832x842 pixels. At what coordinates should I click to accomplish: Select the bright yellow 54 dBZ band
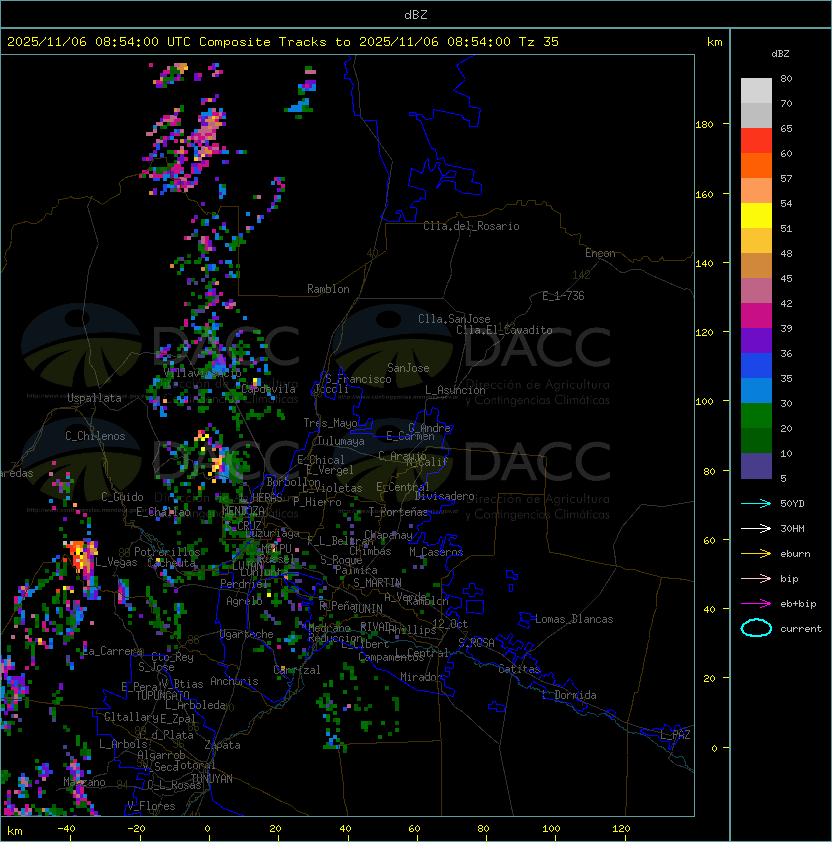pyautogui.click(x=756, y=215)
